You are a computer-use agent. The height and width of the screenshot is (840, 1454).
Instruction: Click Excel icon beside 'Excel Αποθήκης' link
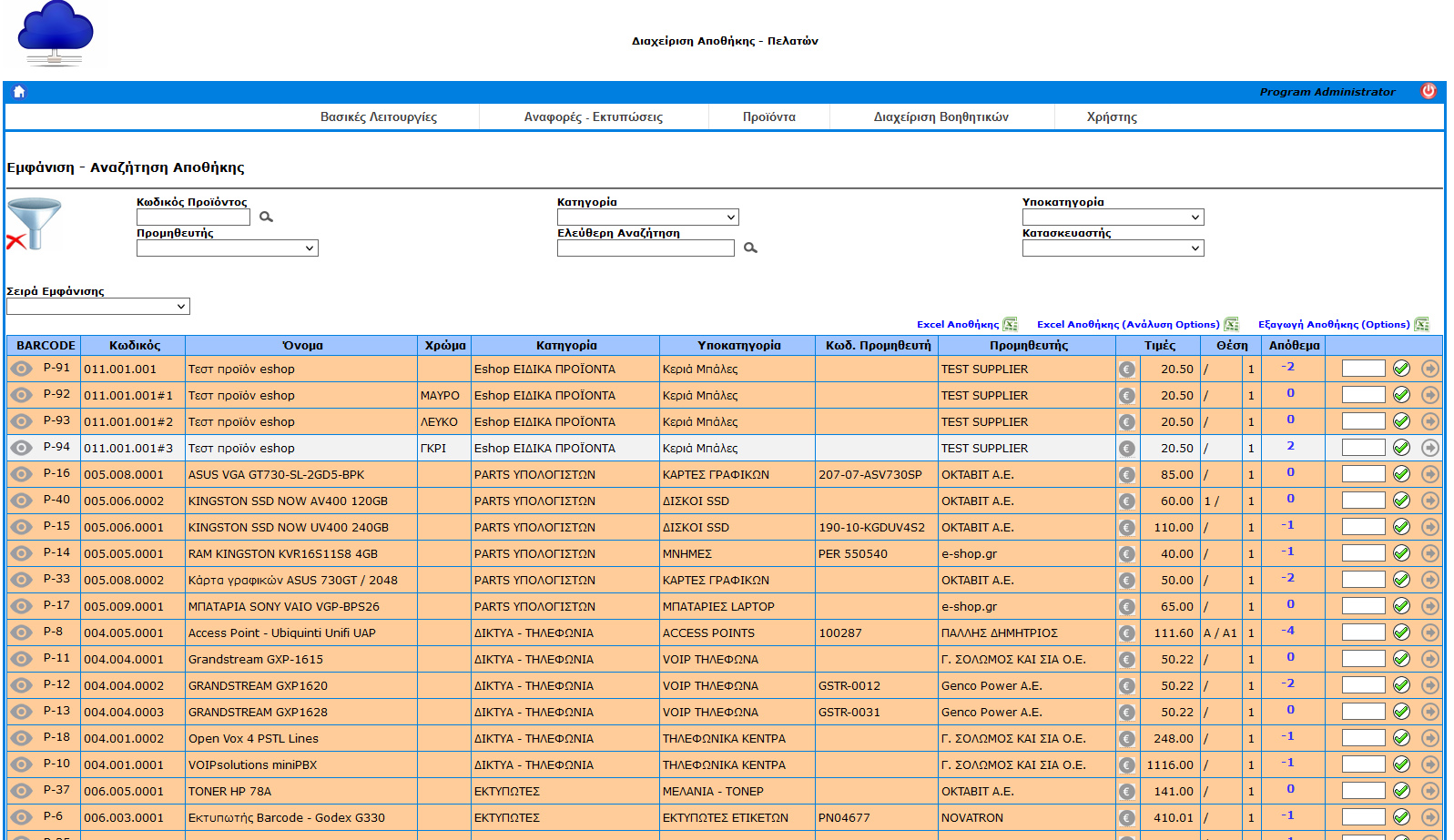click(1010, 324)
